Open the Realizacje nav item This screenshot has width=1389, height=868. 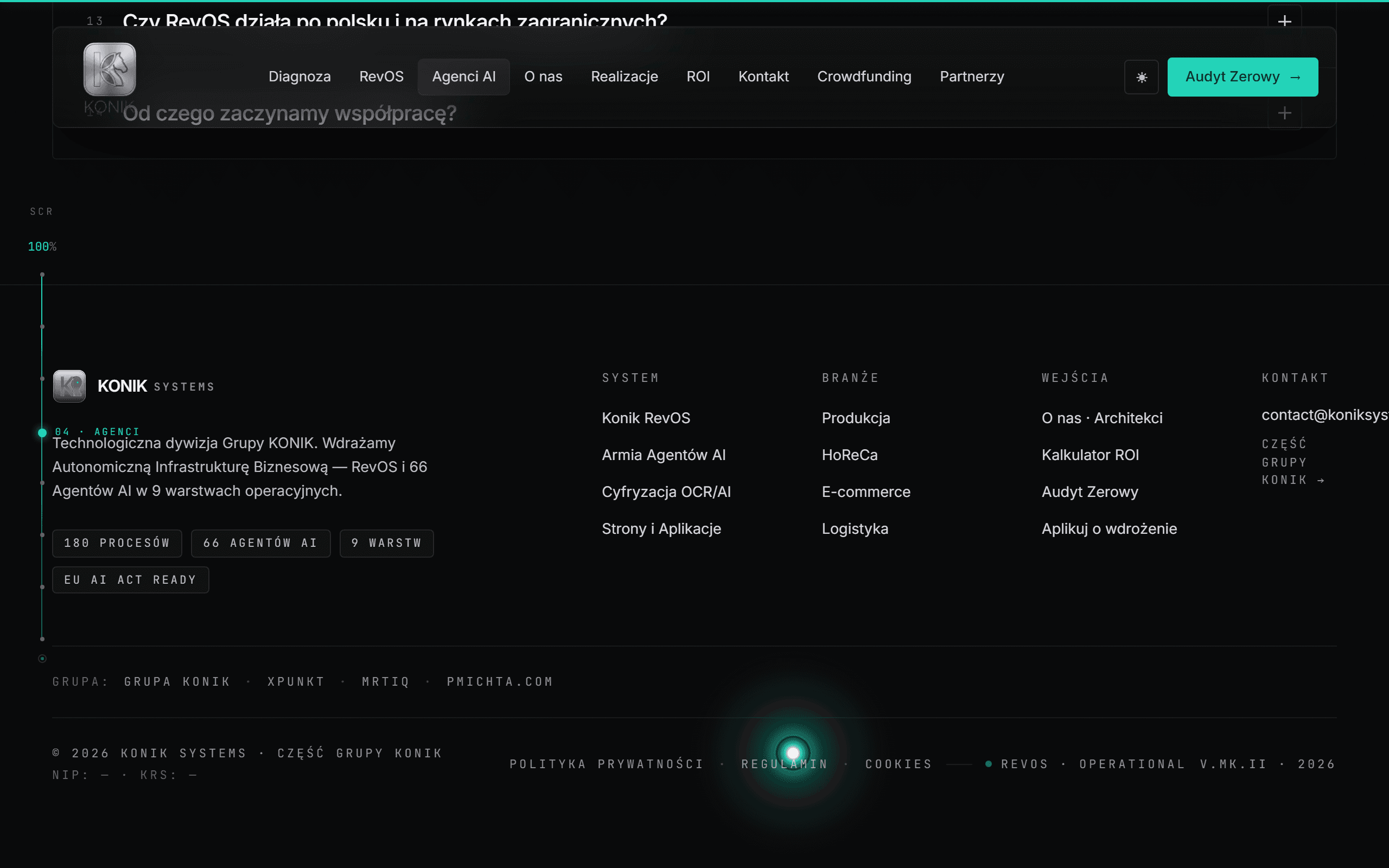pyautogui.click(x=625, y=76)
